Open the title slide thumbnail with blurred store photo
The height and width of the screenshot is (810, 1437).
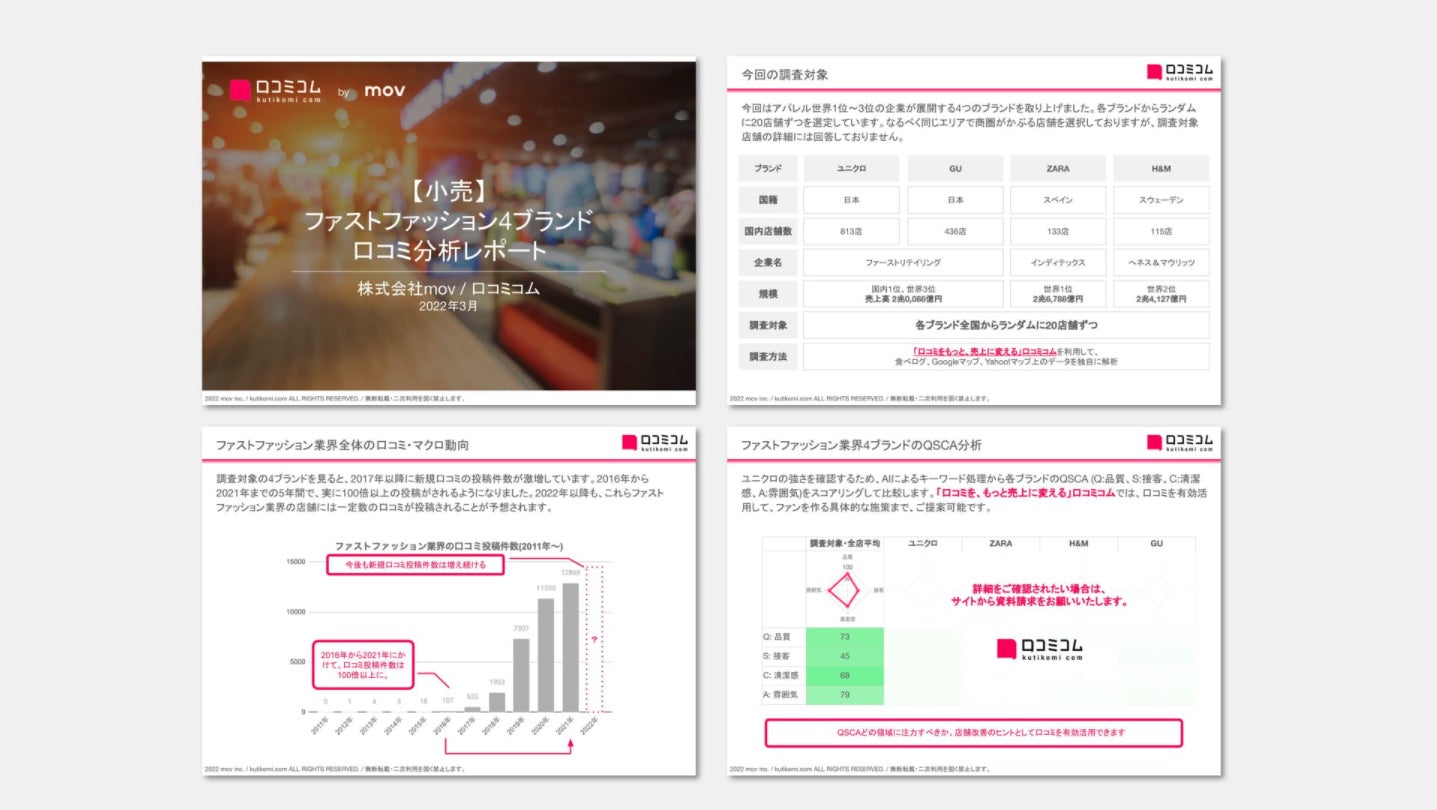[x=449, y=233]
